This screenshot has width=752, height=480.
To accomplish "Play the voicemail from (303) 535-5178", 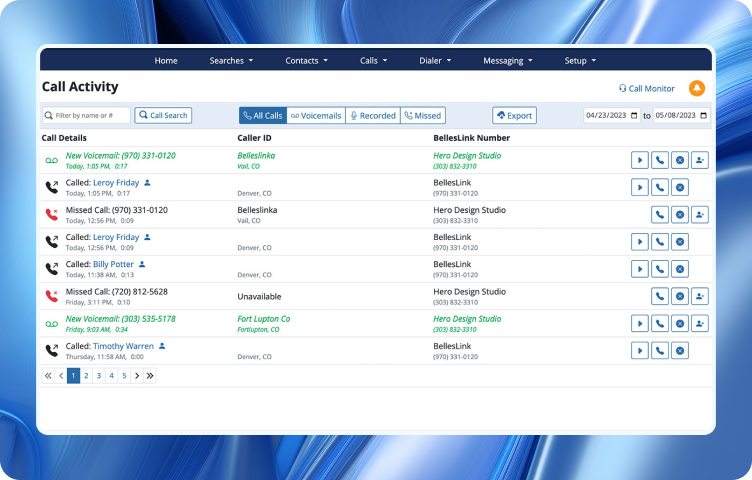I will [x=640, y=324].
